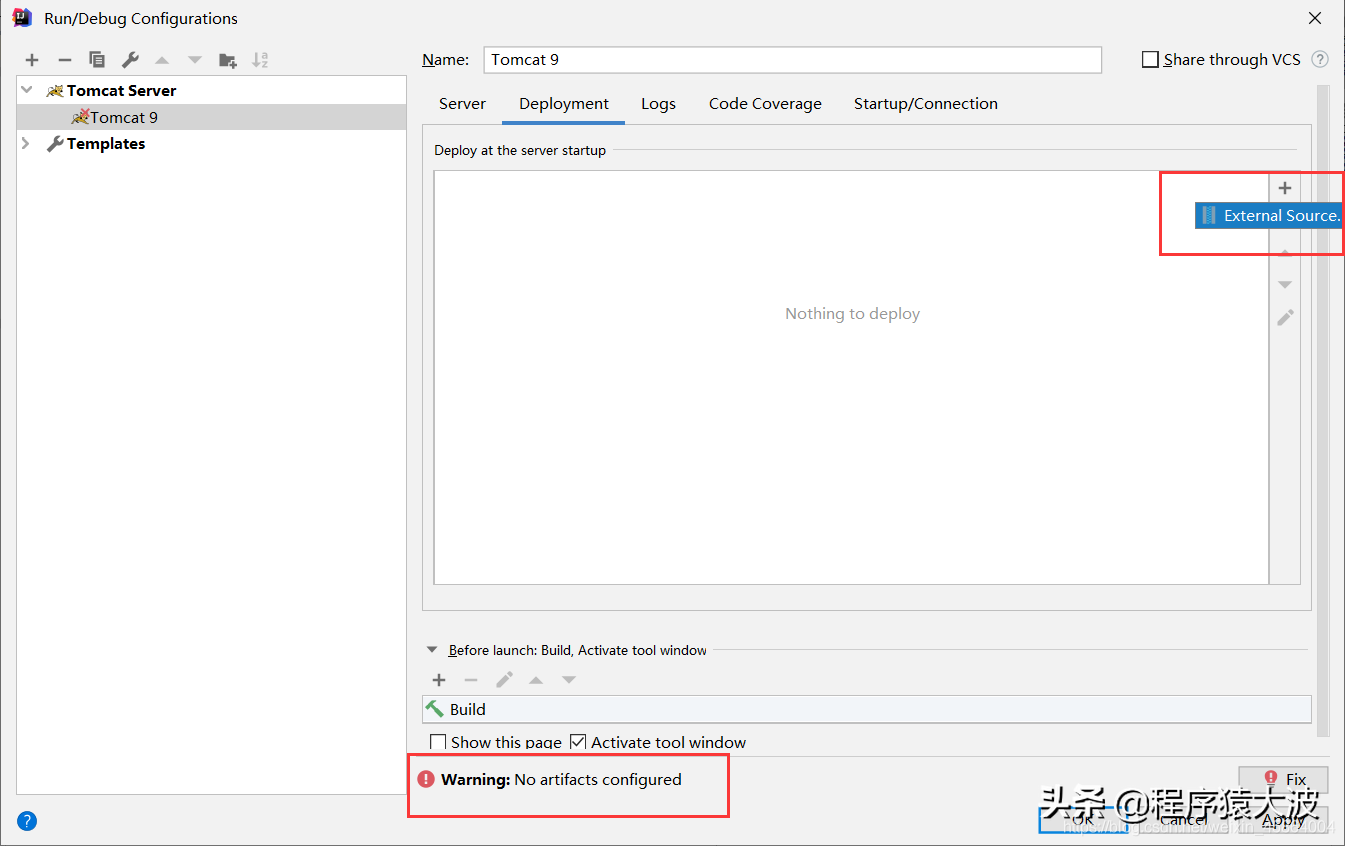This screenshot has width=1345, height=846.
Task: Click the Fix button
Action: click(x=1283, y=779)
